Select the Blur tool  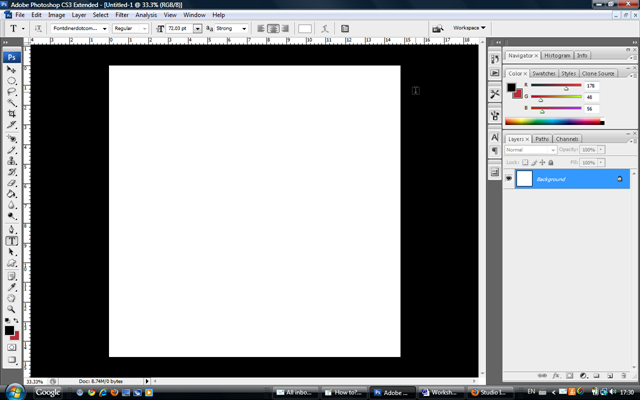click(x=11, y=205)
